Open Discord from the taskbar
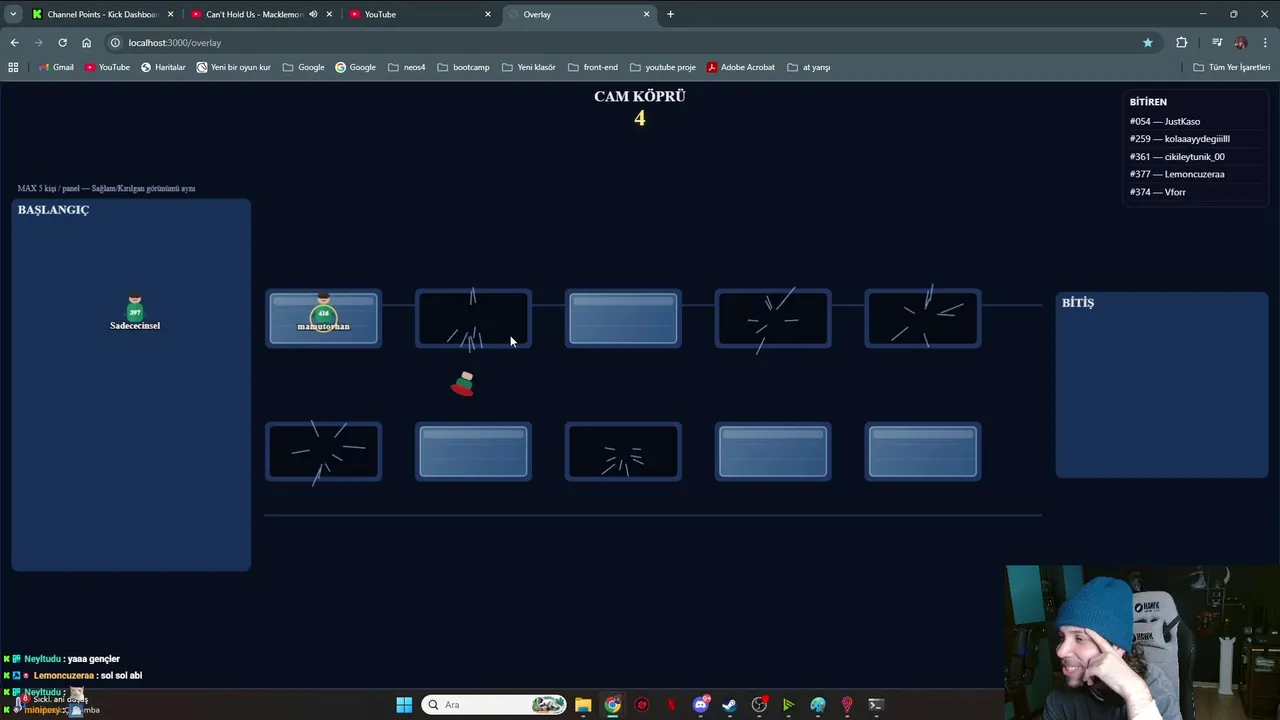 point(701,705)
